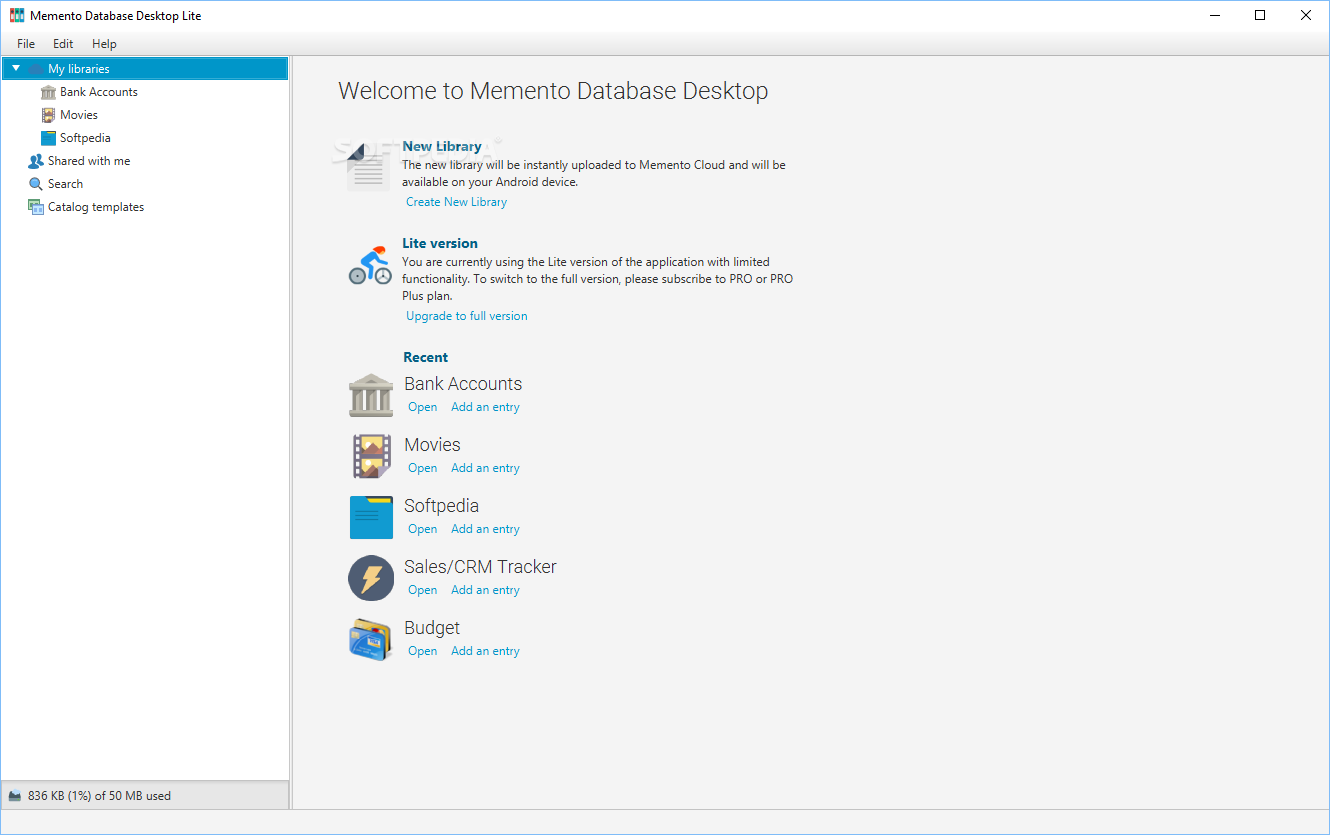Image resolution: width=1330 pixels, height=835 pixels.
Task: Click the large Softpedia folder icon under Recent
Action: [371, 517]
